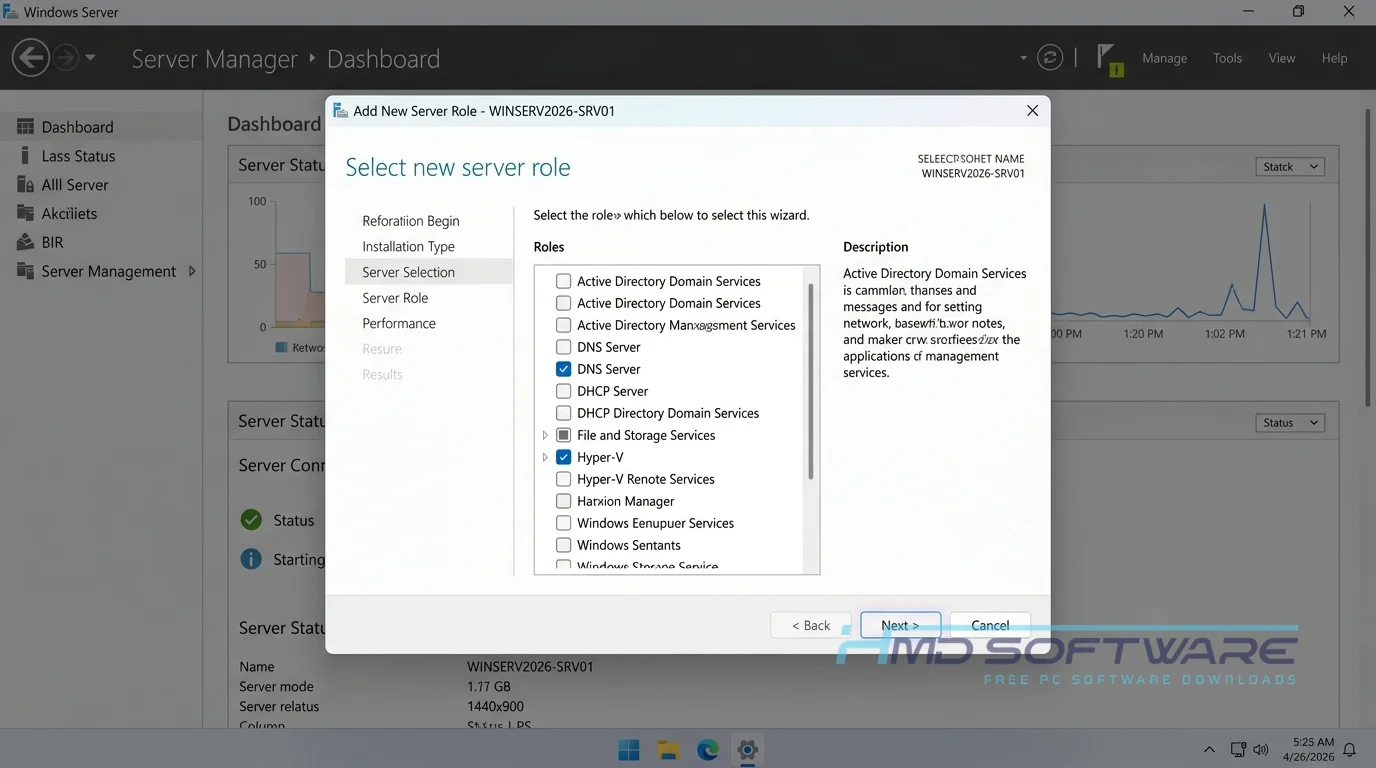The height and width of the screenshot is (768, 1376).
Task: Go to Server Role wizard step
Action: [x=395, y=298]
